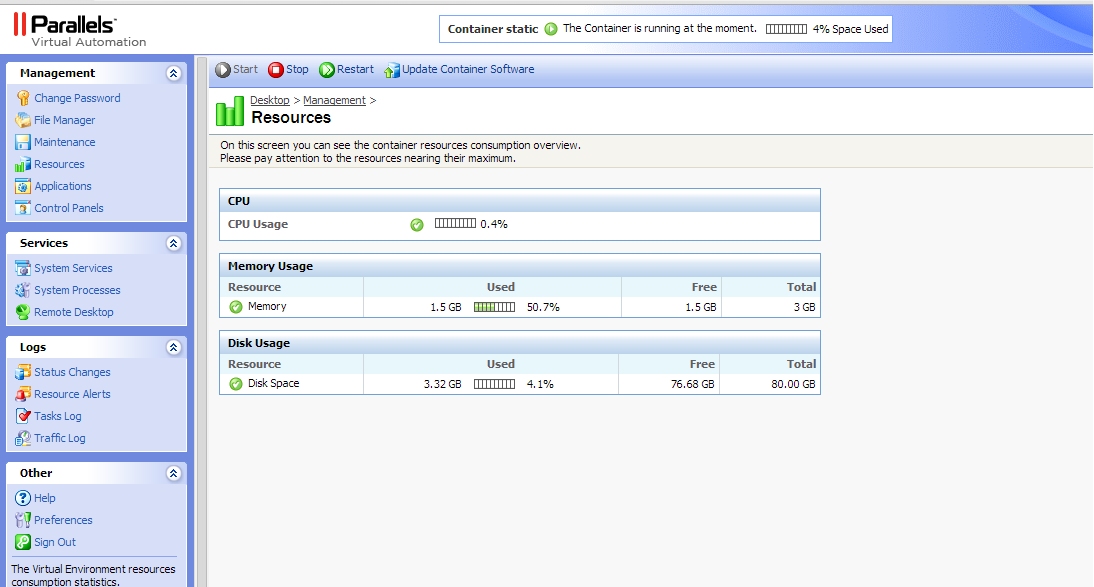1094x587 pixels.
Task: Click the Tasks Log checkmark icon
Action: coord(23,416)
